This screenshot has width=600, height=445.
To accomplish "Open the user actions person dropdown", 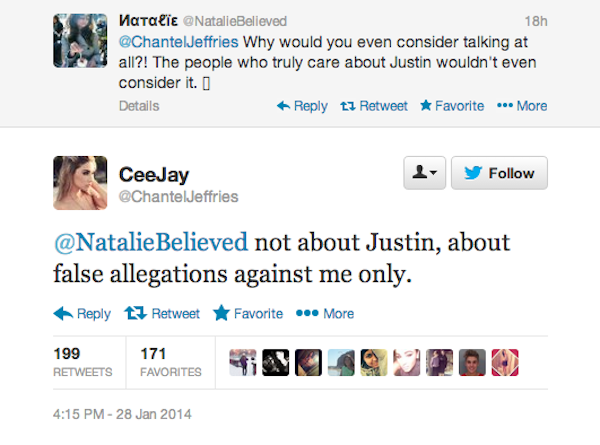I will click(422, 173).
